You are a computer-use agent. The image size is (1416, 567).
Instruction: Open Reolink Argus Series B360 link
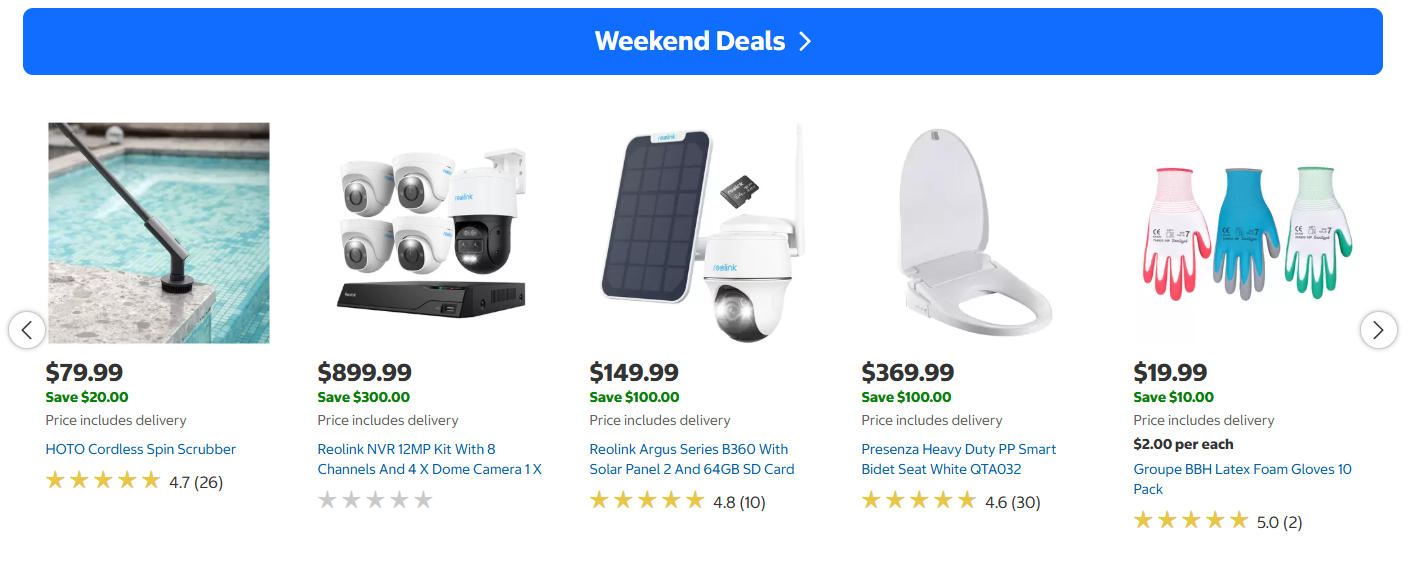pyautogui.click(x=689, y=459)
